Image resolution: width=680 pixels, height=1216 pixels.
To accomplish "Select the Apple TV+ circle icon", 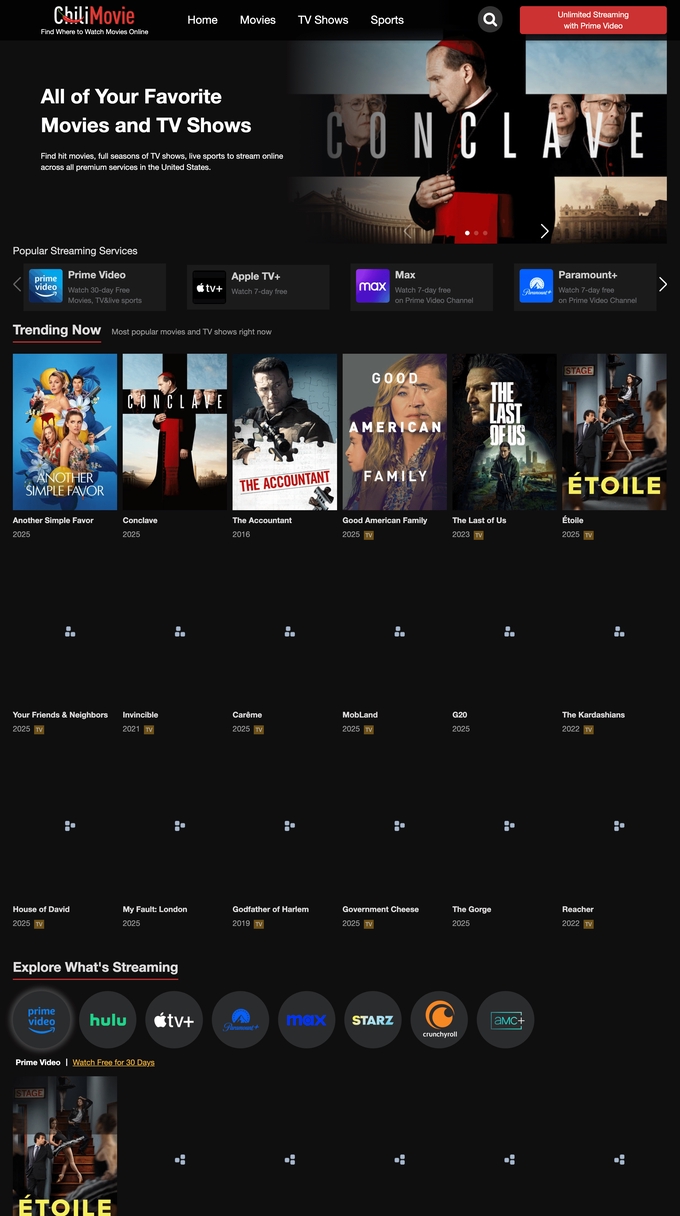I will tap(174, 1020).
